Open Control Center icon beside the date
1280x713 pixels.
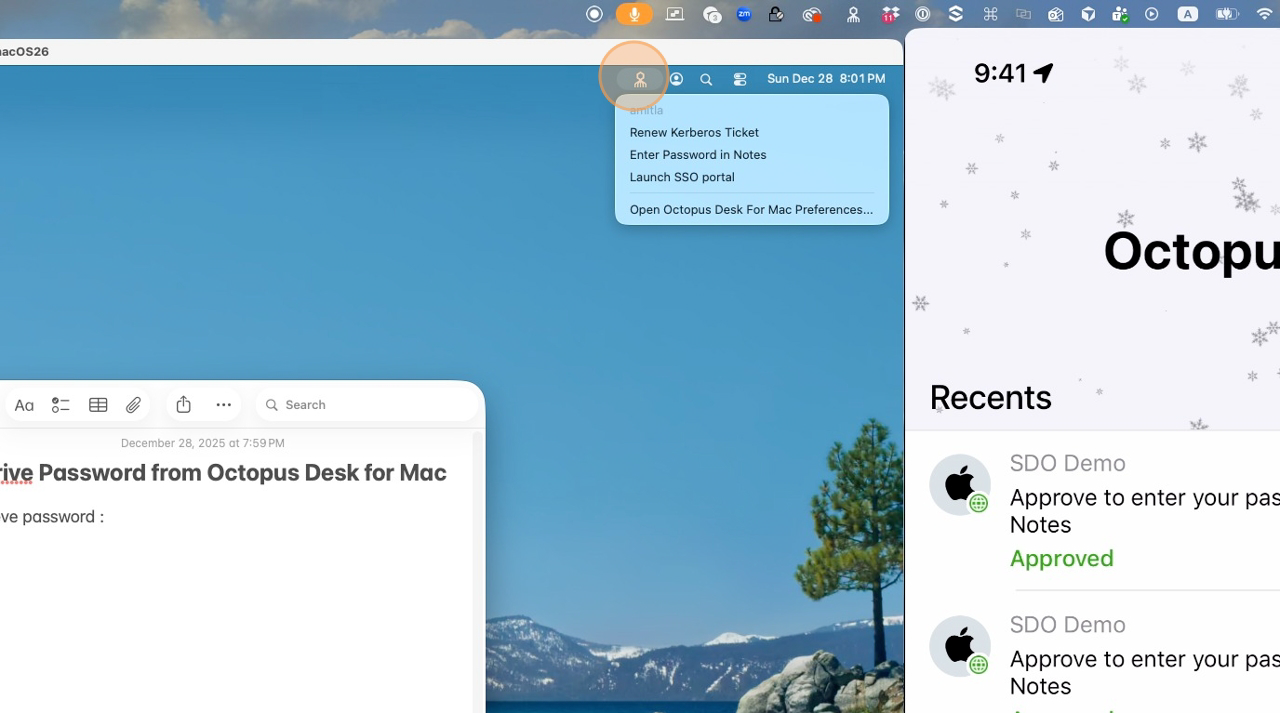coord(739,78)
